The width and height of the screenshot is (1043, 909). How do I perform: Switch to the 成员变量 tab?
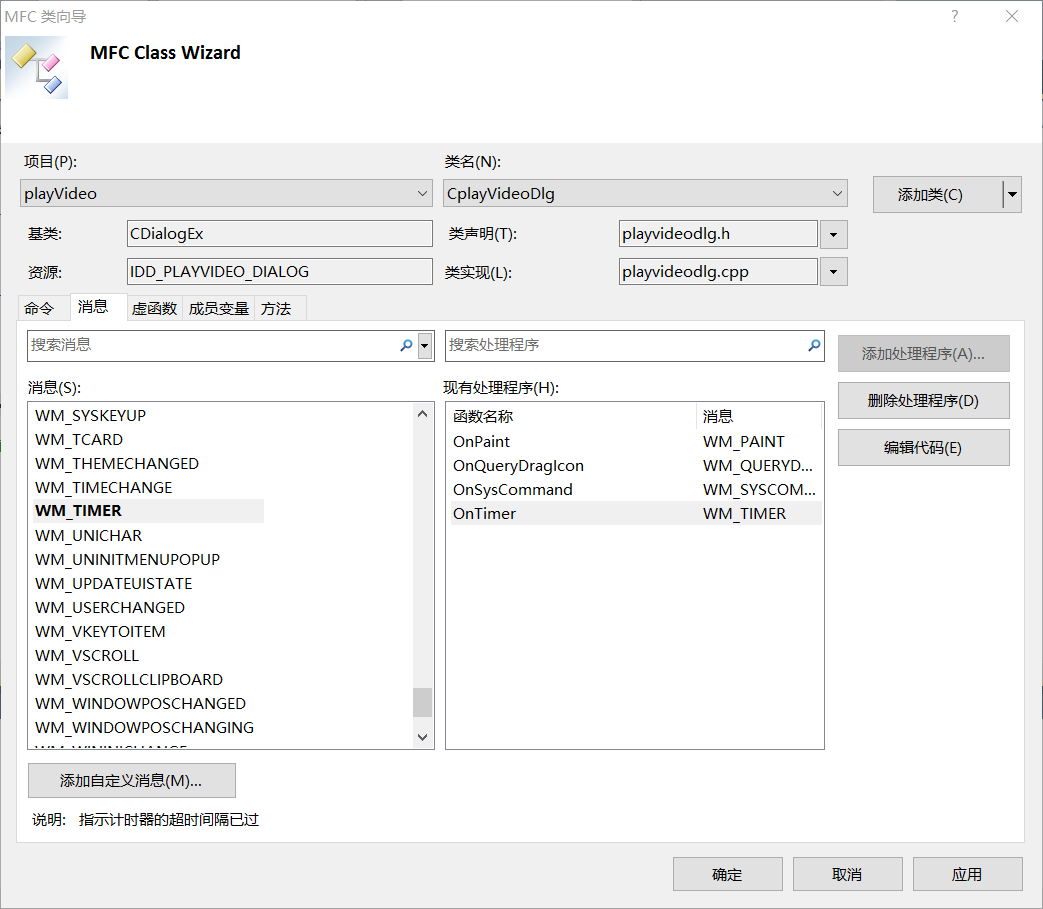[x=218, y=308]
